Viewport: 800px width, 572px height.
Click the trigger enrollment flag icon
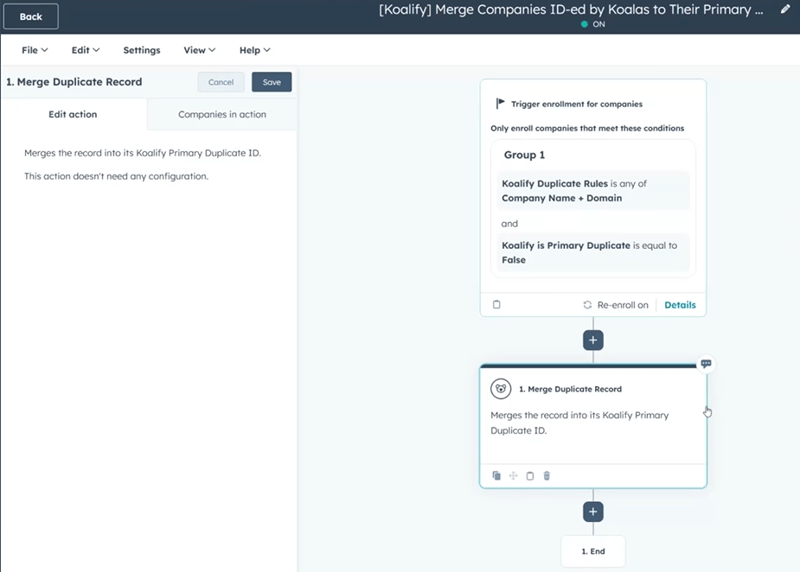click(x=500, y=104)
